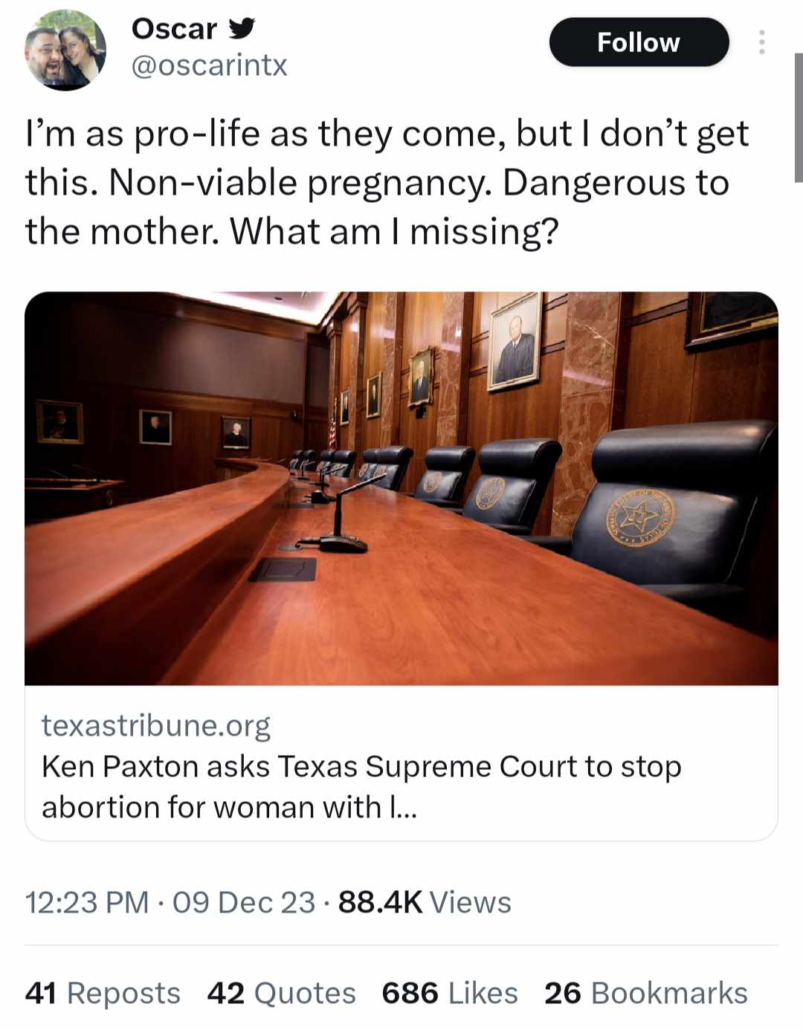Click the large framed judge portrait
The width and height of the screenshot is (803, 1030).
pos(515,341)
